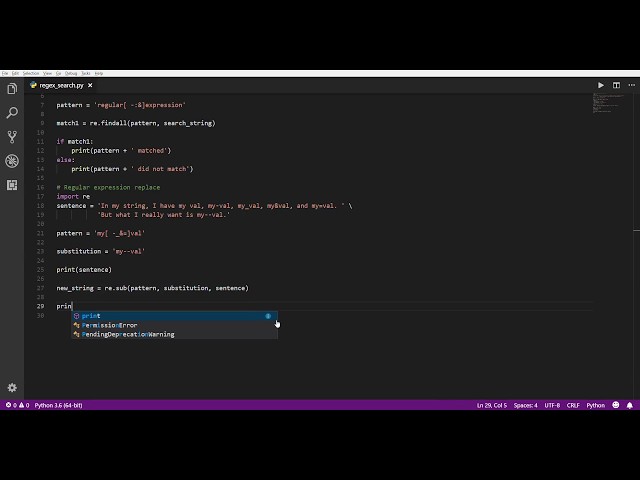The height and width of the screenshot is (480, 640).
Task: Close the regex_search.py tab
Action: tap(90, 85)
